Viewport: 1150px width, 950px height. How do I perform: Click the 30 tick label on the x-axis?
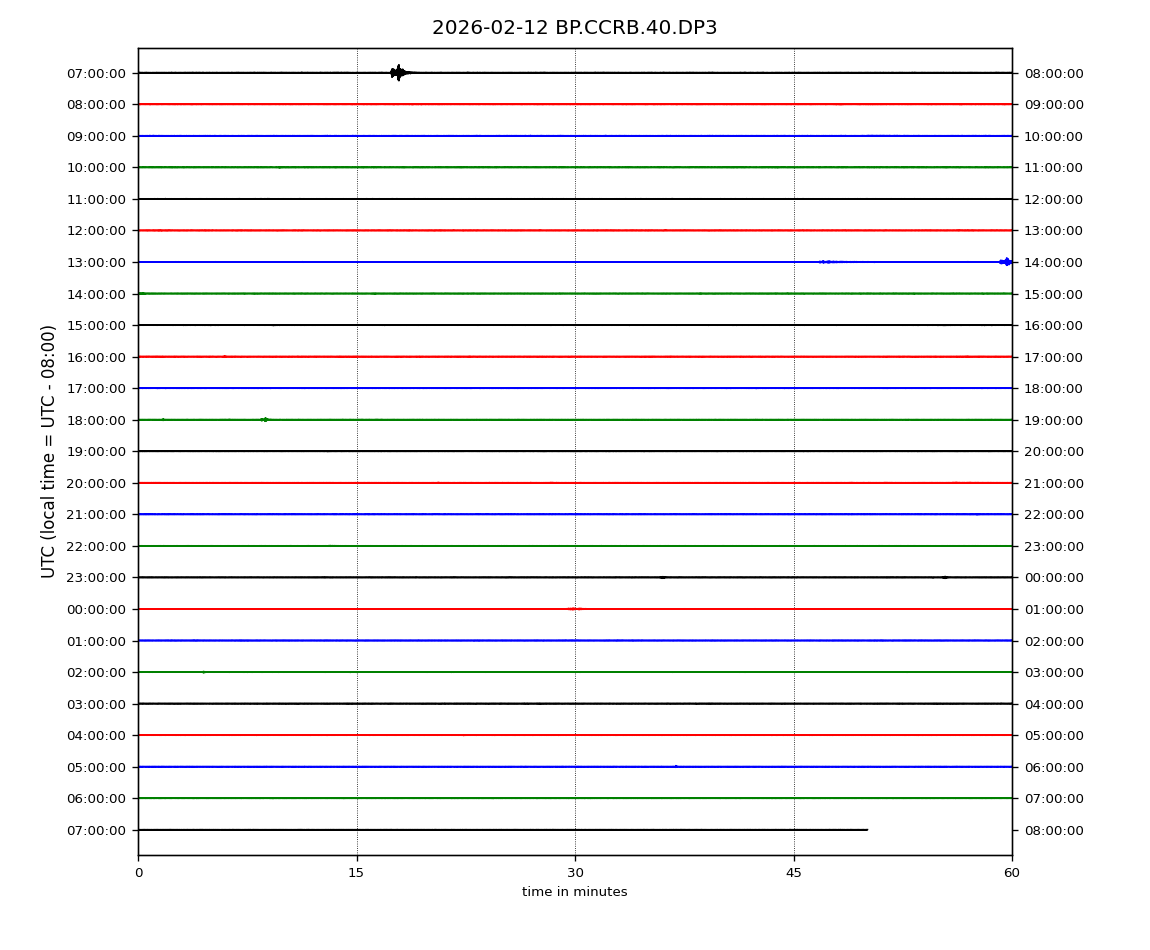tap(575, 873)
